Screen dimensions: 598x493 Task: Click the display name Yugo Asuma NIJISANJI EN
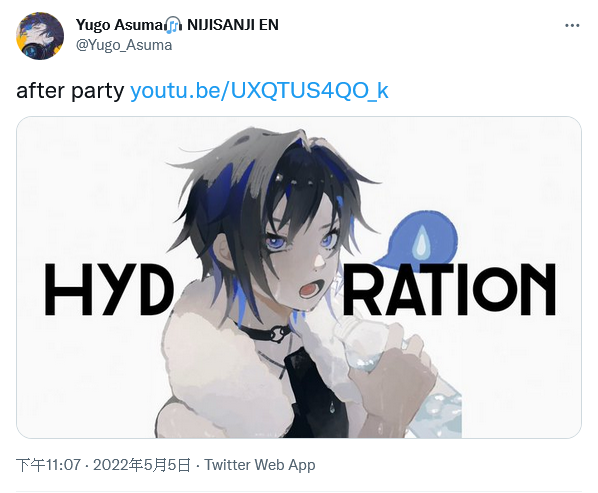pos(177,25)
